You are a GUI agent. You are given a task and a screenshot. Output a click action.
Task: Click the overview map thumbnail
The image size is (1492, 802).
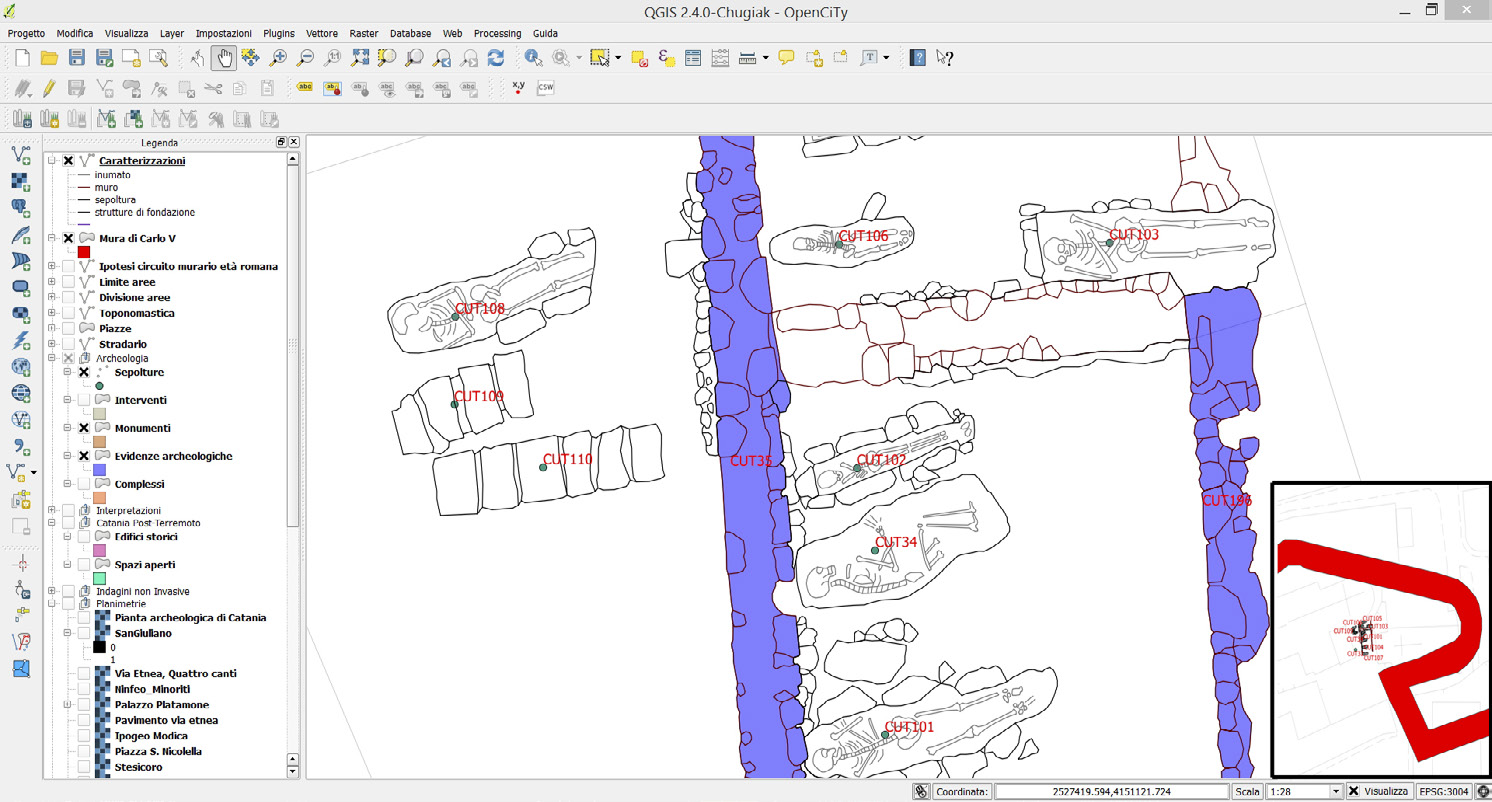click(1381, 629)
